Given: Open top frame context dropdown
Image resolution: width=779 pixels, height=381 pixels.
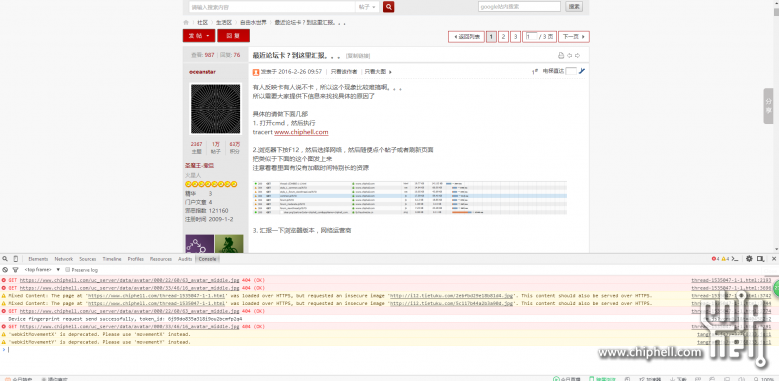Looking at the screenshot, I should (42, 270).
